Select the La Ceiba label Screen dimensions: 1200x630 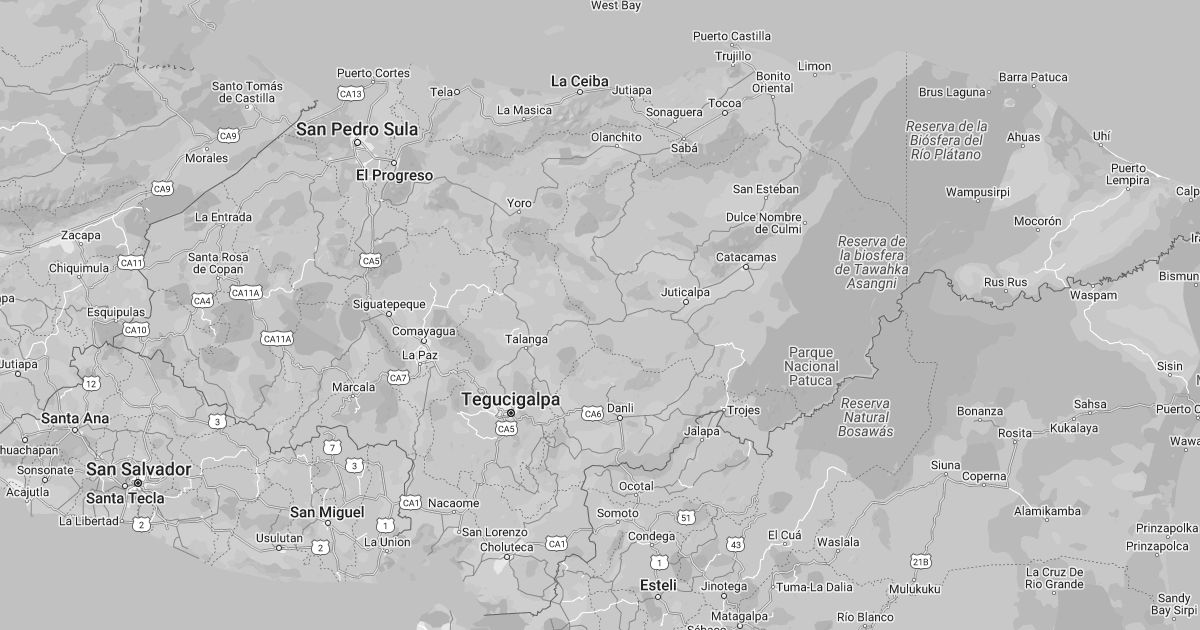[580, 80]
